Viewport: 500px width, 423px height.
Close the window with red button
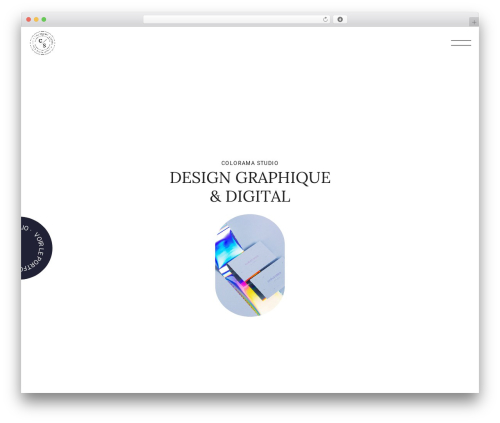(29, 20)
